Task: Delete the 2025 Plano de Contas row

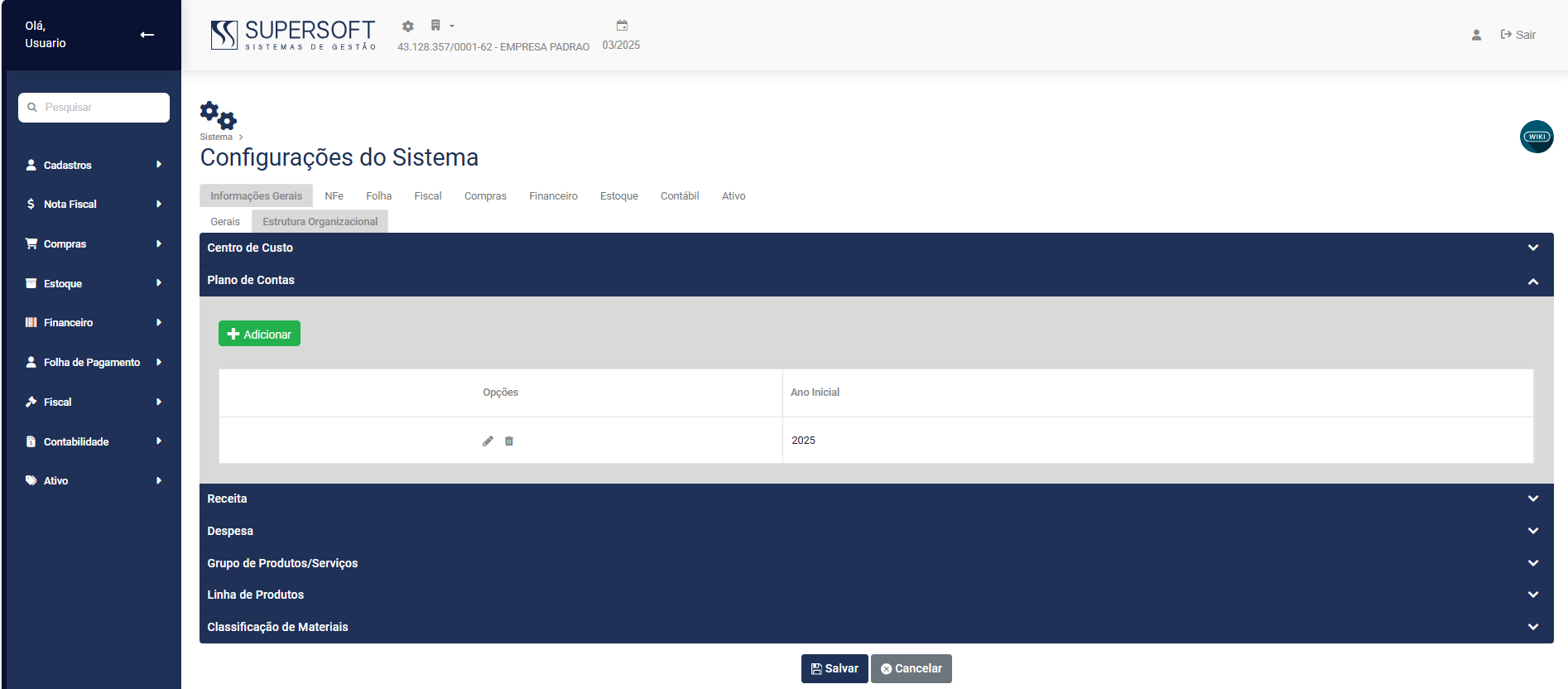Action: coord(509,441)
